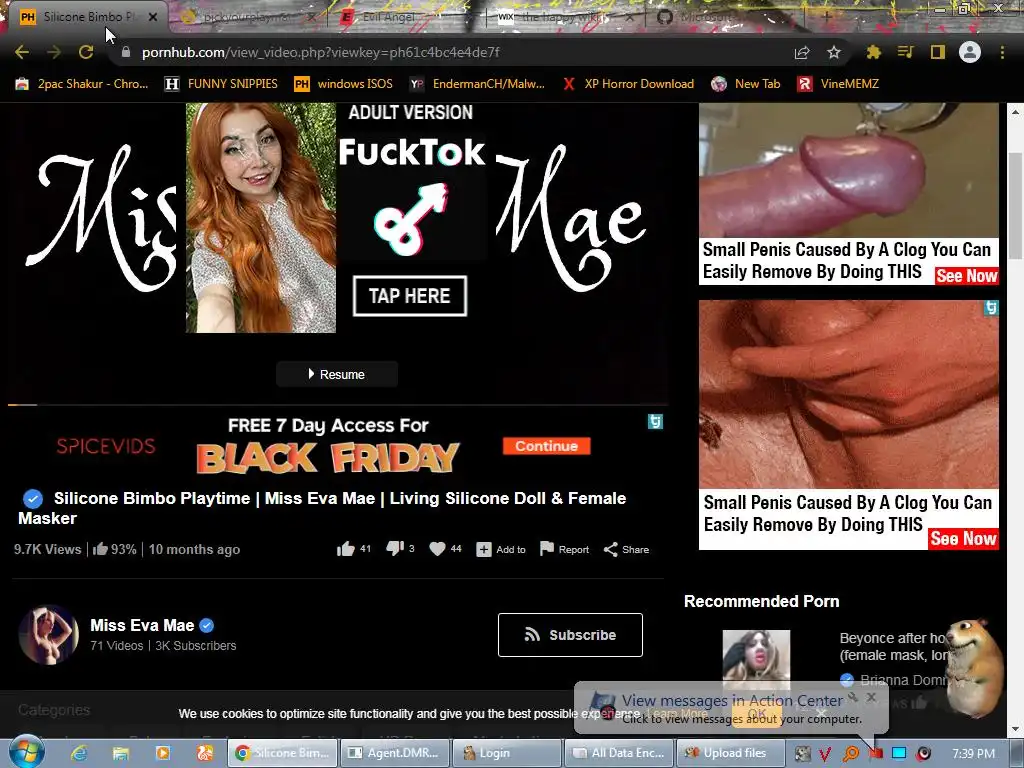The height and width of the screenshot is (768, 1024).
Task: Click the channel avatar thumbnail
Action: pos(48,635)
